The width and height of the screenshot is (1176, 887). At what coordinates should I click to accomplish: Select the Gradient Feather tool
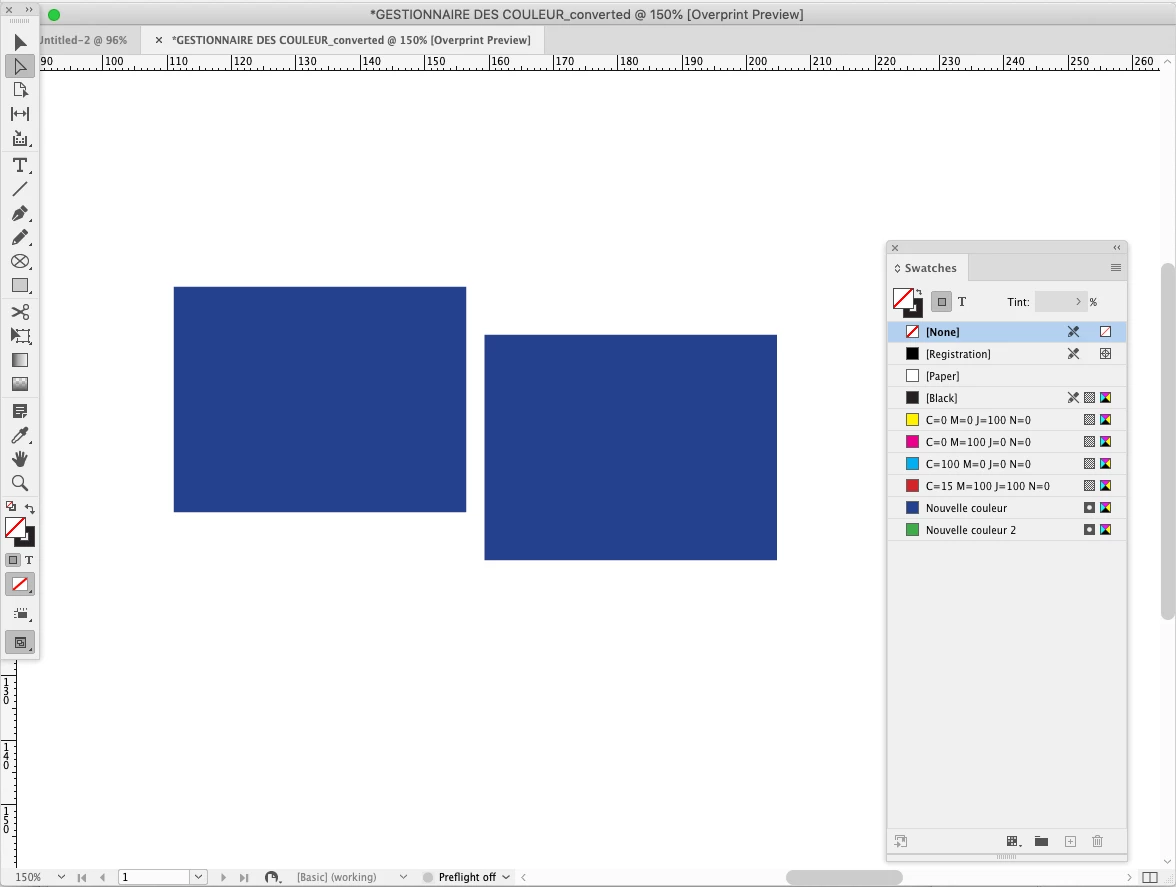[20, 384]
